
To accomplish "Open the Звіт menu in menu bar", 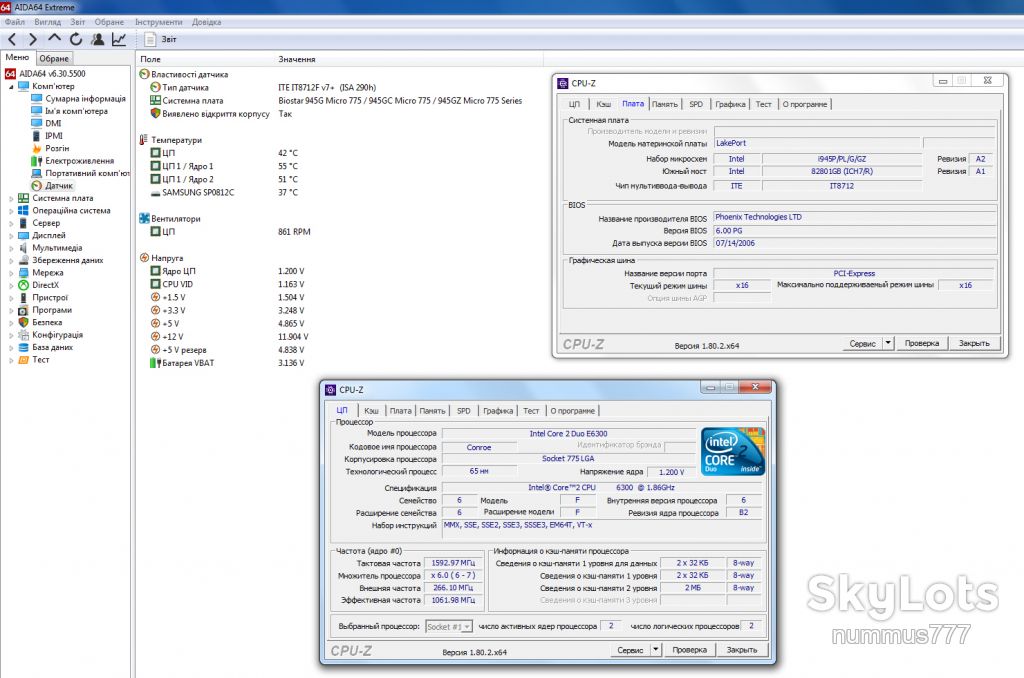I will (78, 22).
